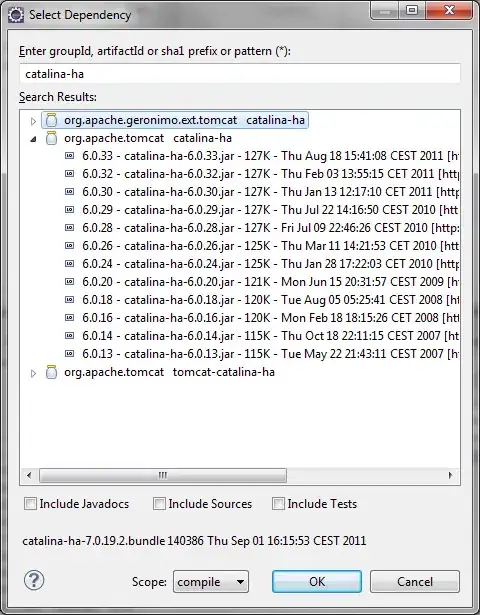Image resolution: width=480 pixels, height=615 pixels.
Task: Click the jar icon next to org.apache.tomcat catalina-ha
Action: 51,138
